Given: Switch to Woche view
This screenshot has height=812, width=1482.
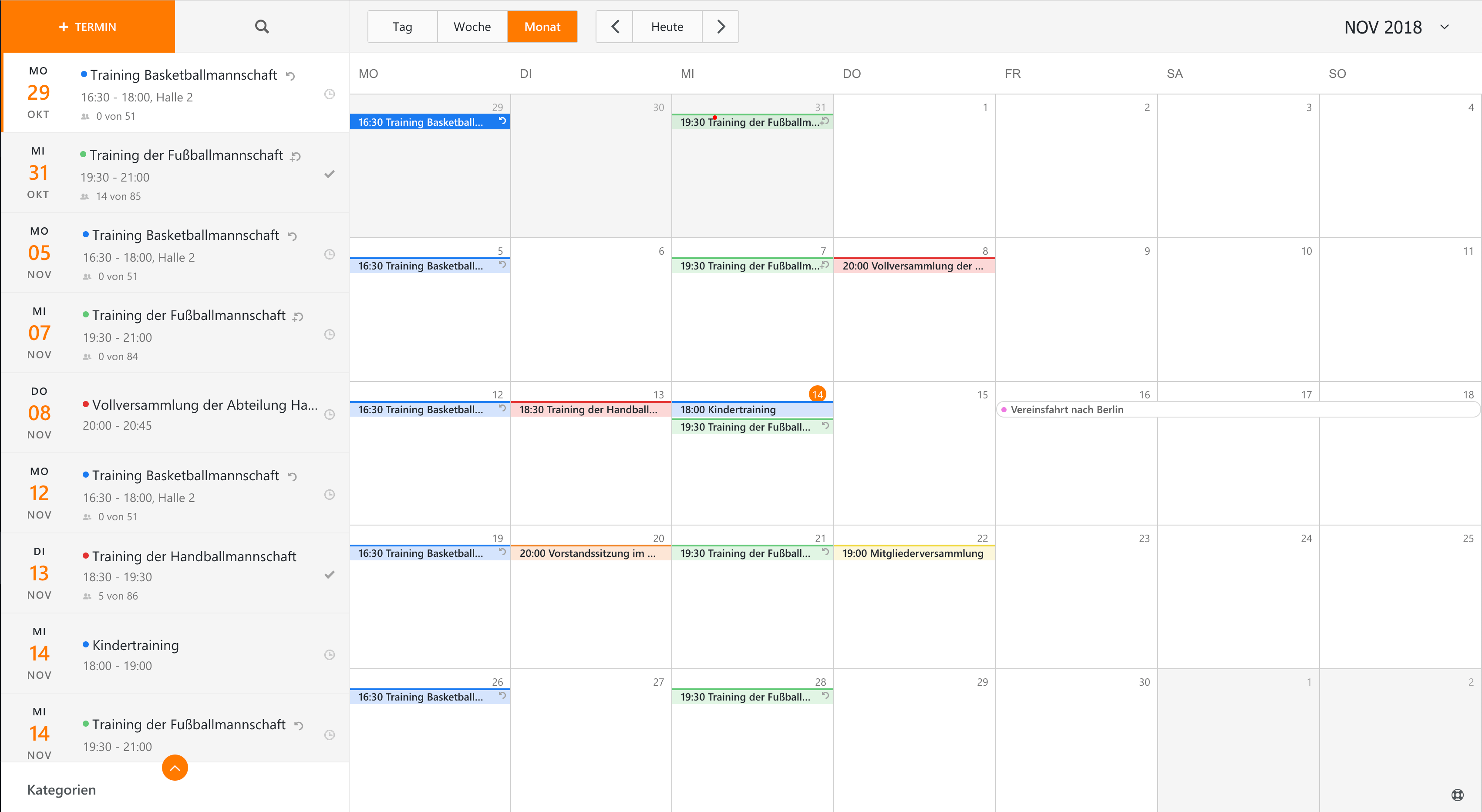Looking at the screenshot, I should [x=472, y=27].
